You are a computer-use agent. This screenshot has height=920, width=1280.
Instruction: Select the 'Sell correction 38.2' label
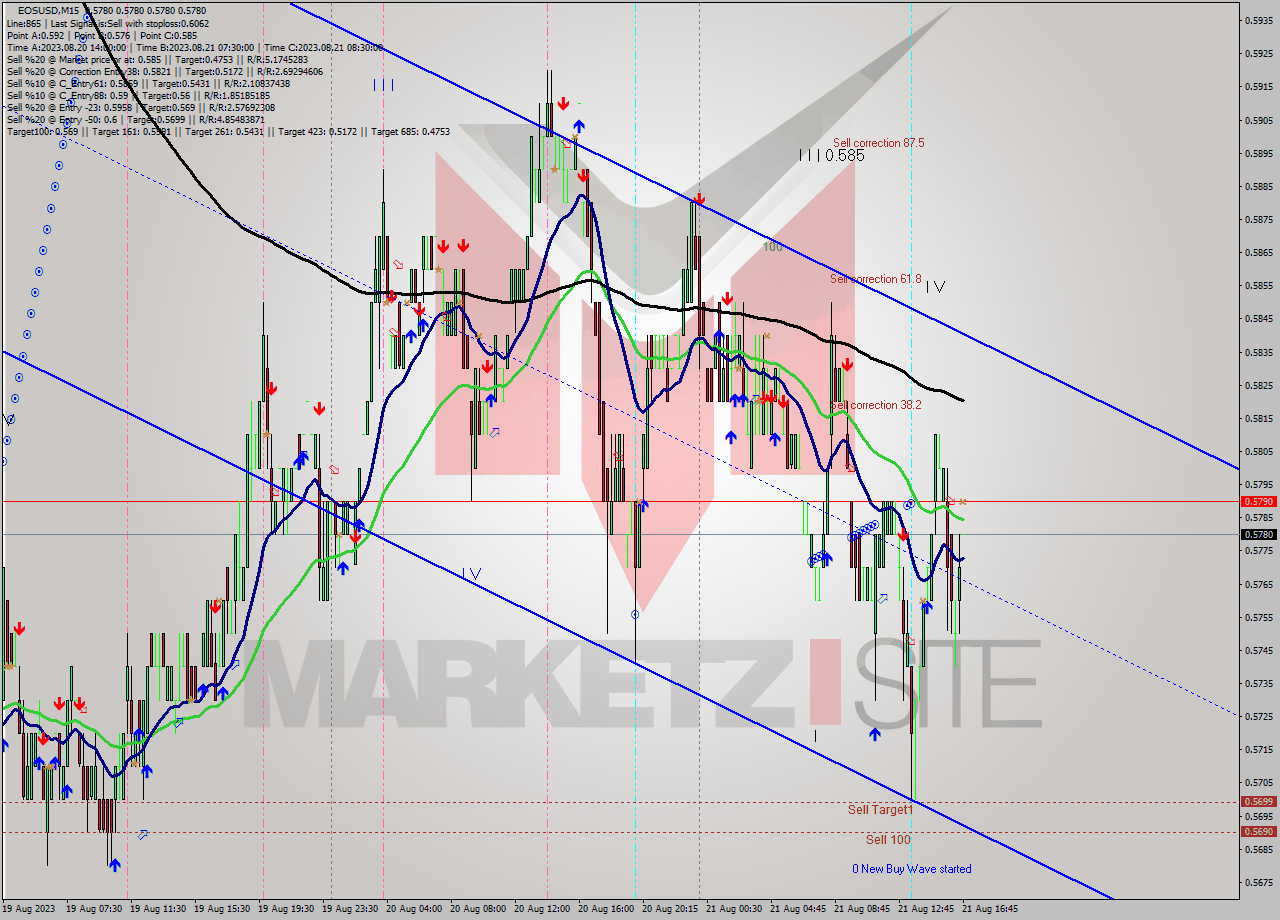point(875,405)
